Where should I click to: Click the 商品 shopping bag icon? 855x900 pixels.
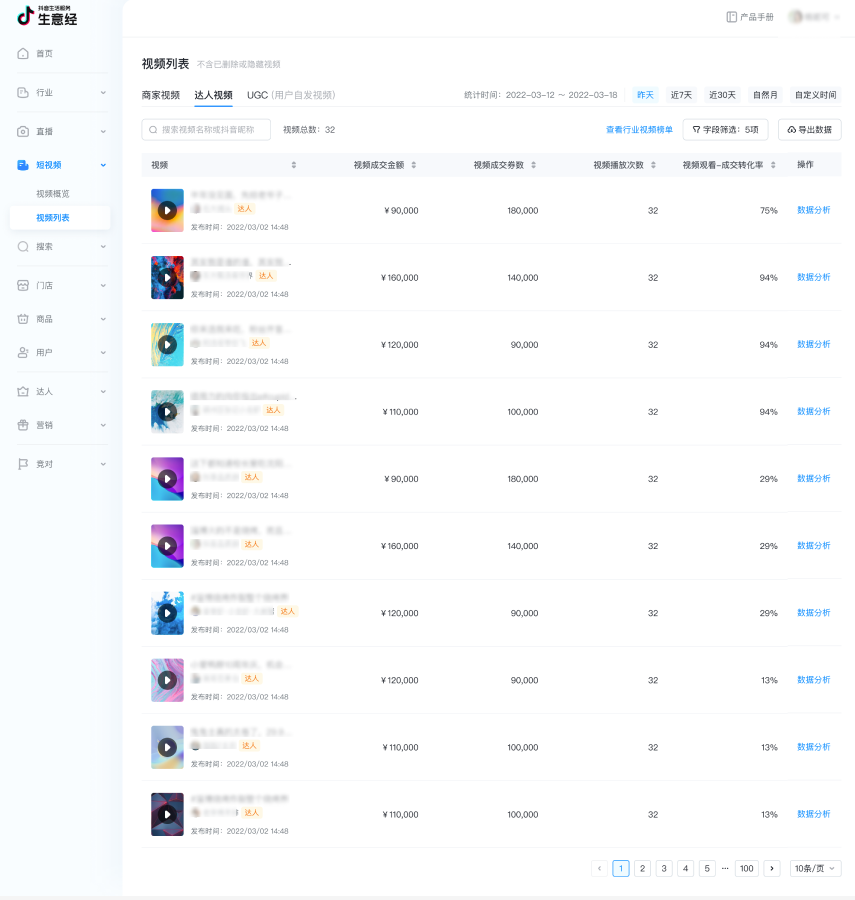coord(23,319)
